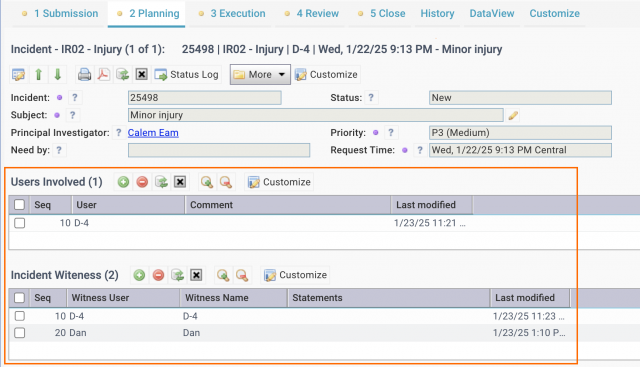Sort witnesses by Statements column
This screenshot has width=640, height=367.
pyautogui.click(x=389, y=298)
